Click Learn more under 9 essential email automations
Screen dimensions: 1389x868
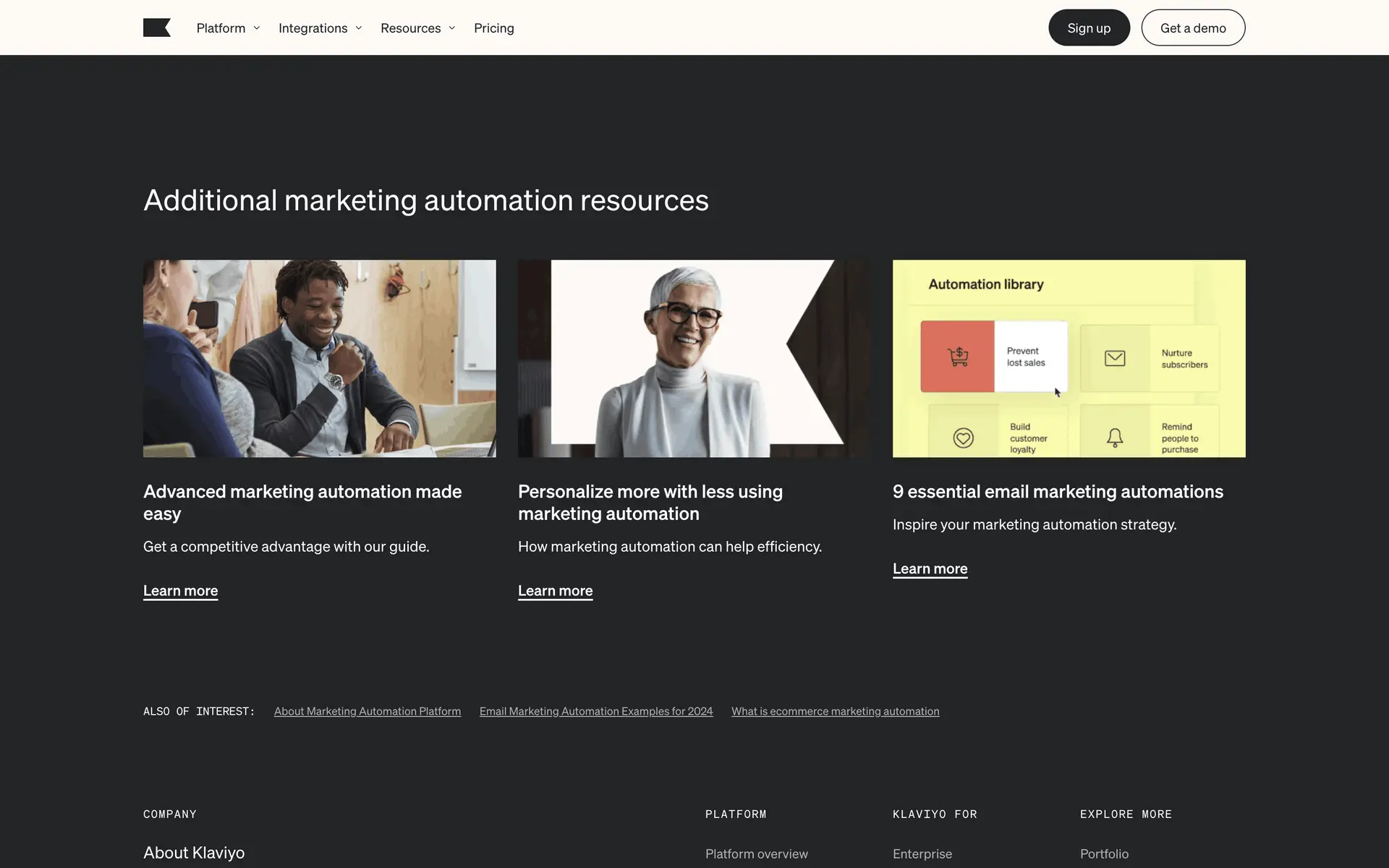tap(930, 569)
